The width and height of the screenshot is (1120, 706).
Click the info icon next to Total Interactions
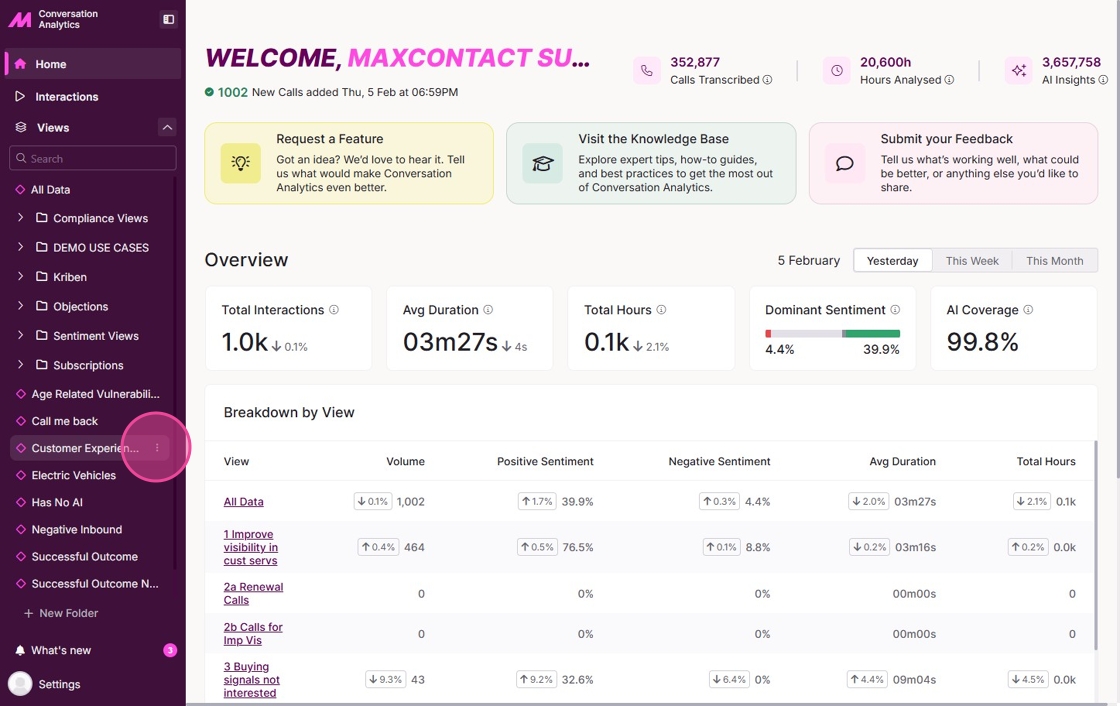(x=334, y=309)
